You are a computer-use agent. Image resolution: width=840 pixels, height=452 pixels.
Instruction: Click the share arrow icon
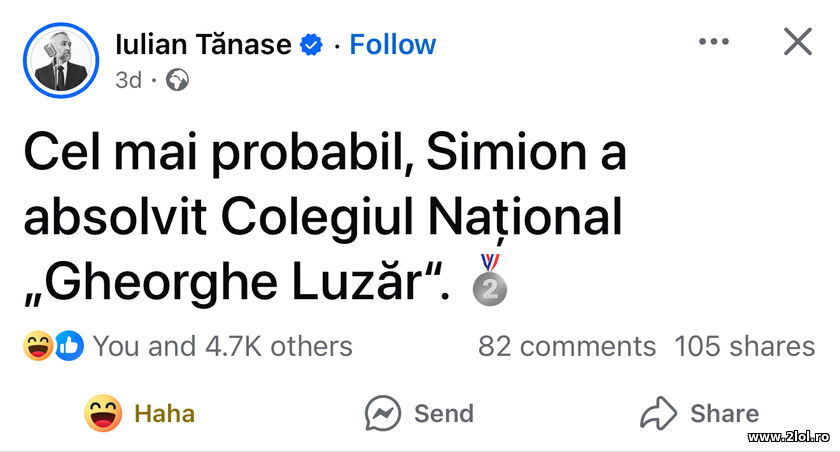click(659, 413)
